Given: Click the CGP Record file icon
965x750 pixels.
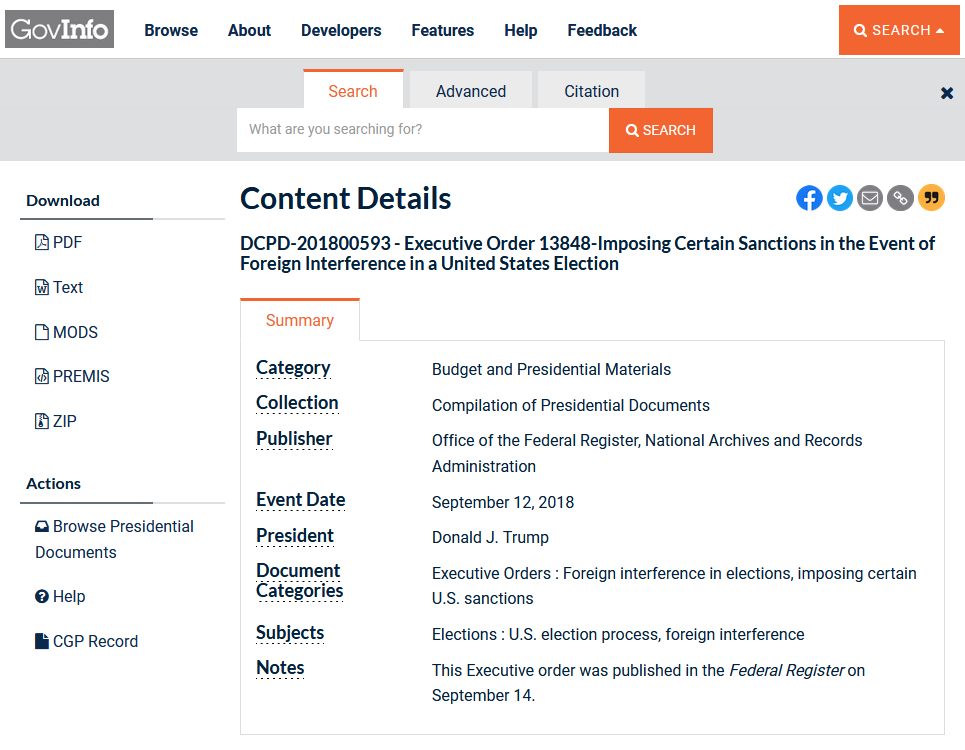Looking at the screenshot, I should click(x=42, y=641).
